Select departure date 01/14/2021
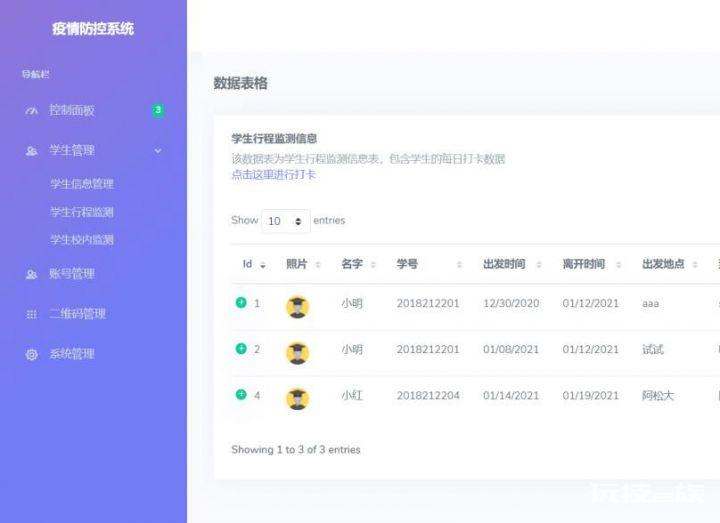Viewport: 720px width, 523px height. point(511,396)
